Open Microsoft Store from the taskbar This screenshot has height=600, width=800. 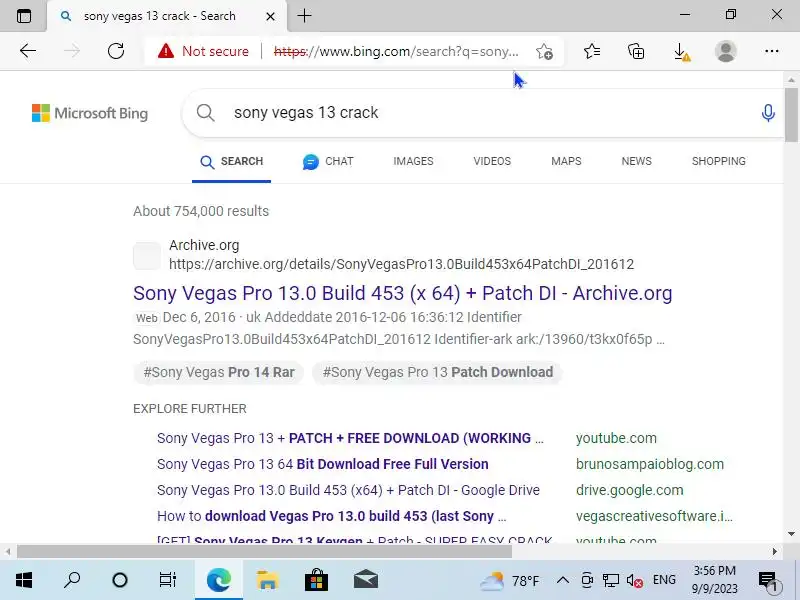tap(316, 580)
